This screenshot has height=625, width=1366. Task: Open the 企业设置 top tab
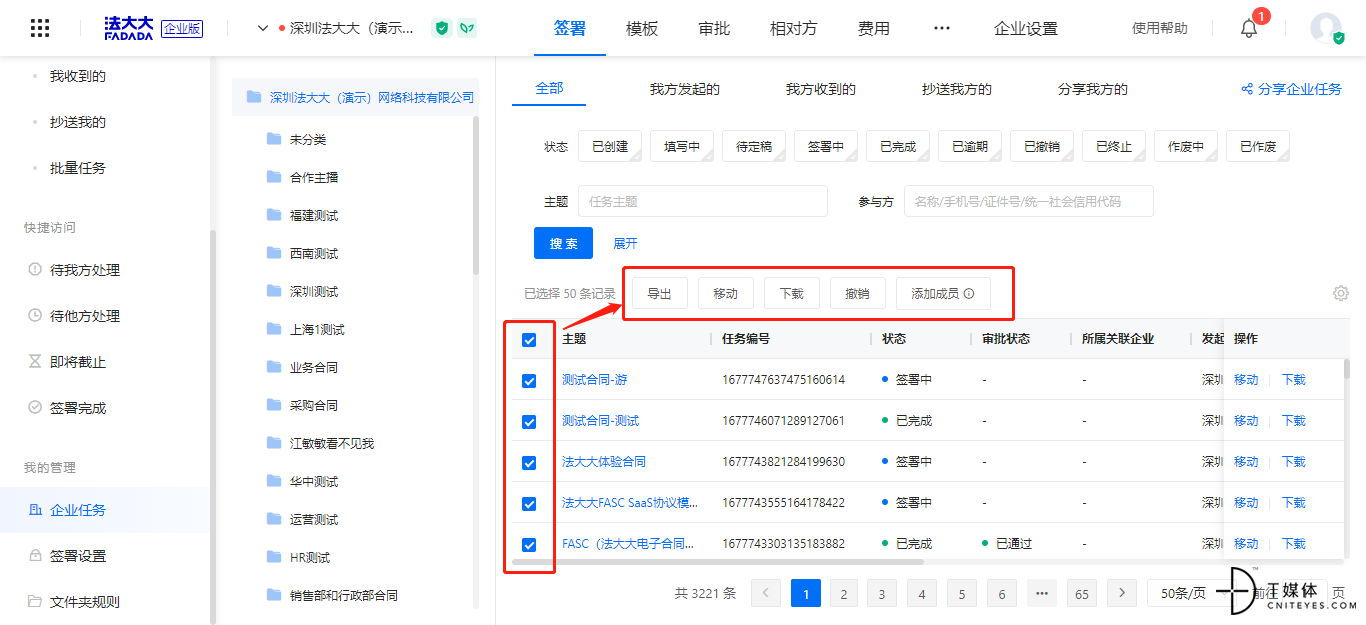tap(1026, 28)
